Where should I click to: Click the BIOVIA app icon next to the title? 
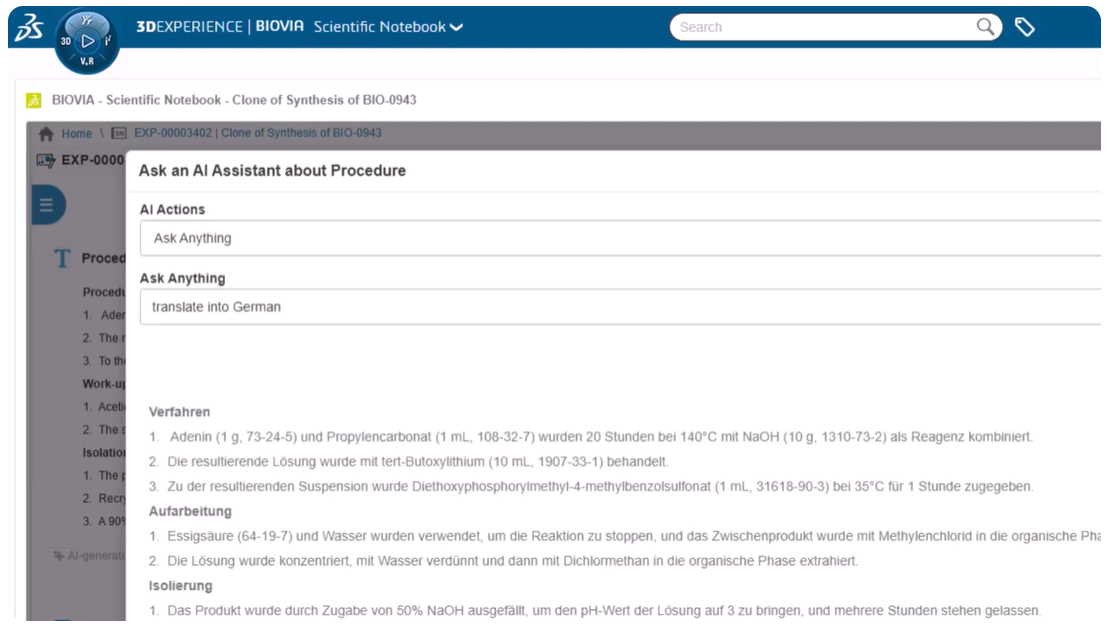[x=34, y=100]
